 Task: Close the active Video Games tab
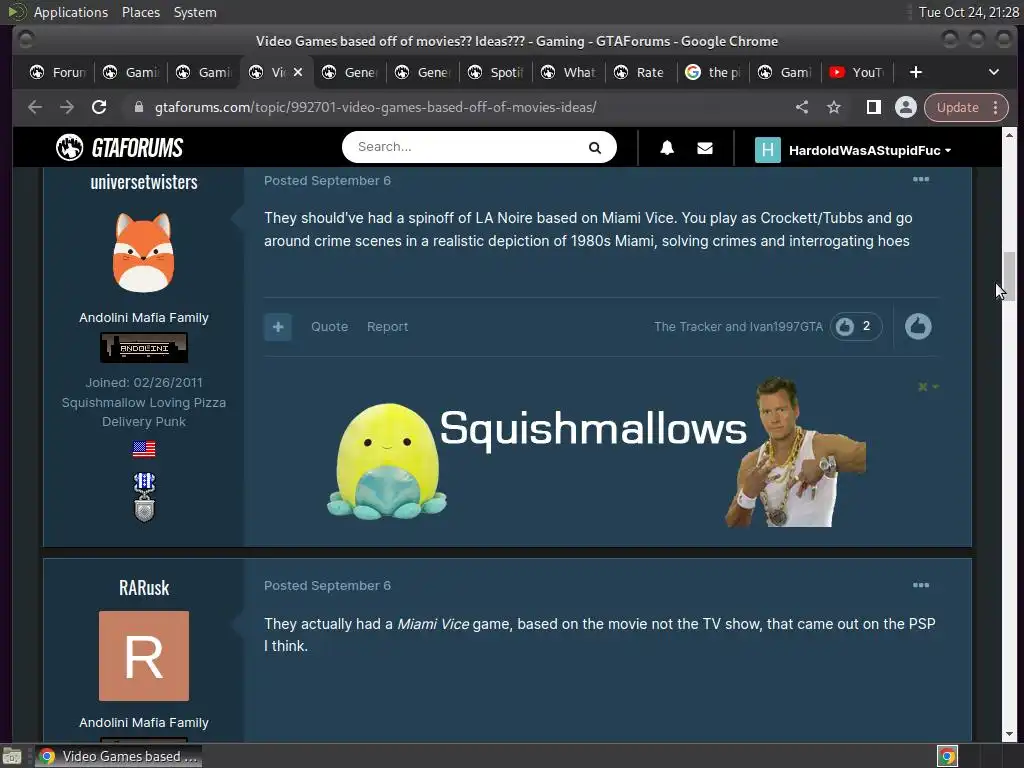pos(298,72)
